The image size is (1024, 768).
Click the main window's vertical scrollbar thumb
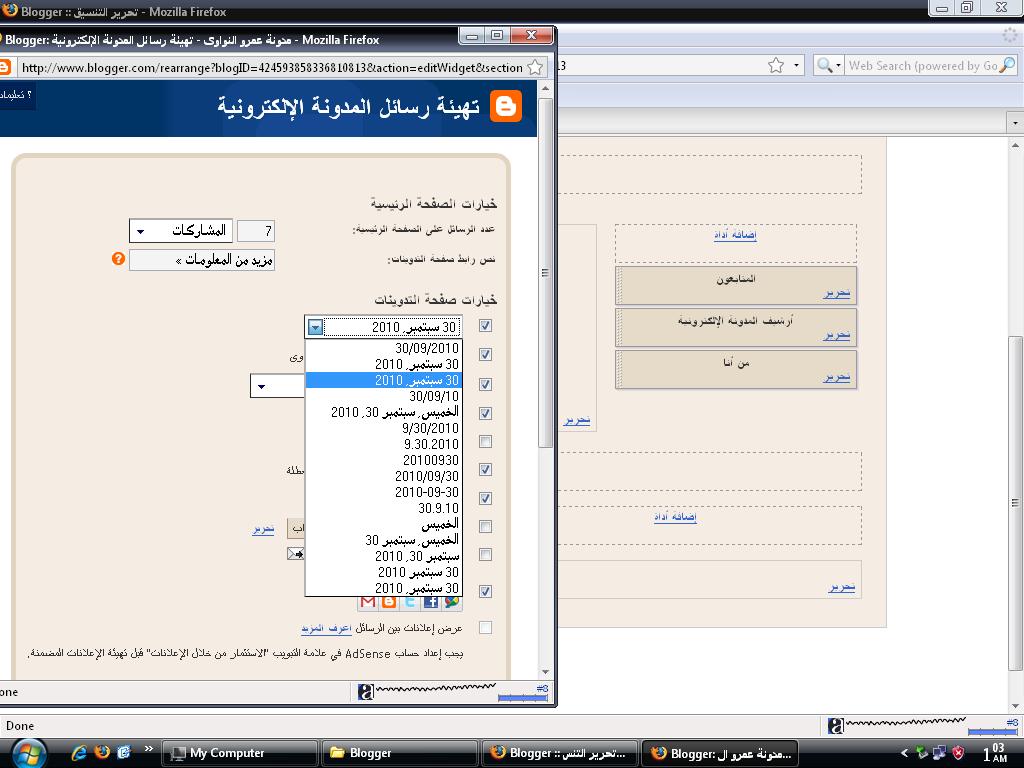coord(1016,503)
